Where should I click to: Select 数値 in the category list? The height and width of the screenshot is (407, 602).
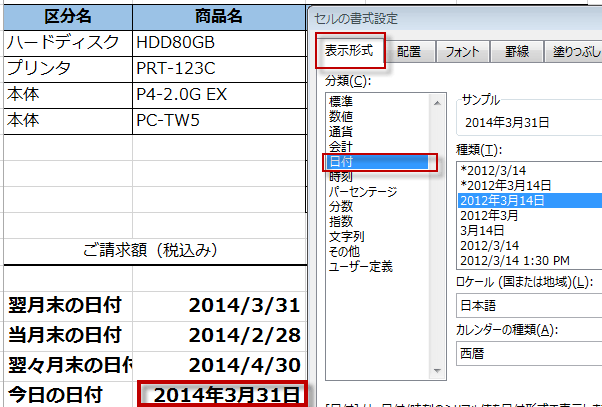378,116
